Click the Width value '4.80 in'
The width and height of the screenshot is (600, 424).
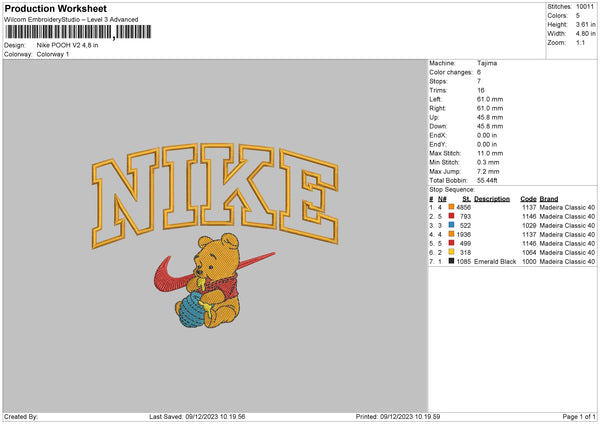coord(585,34)
